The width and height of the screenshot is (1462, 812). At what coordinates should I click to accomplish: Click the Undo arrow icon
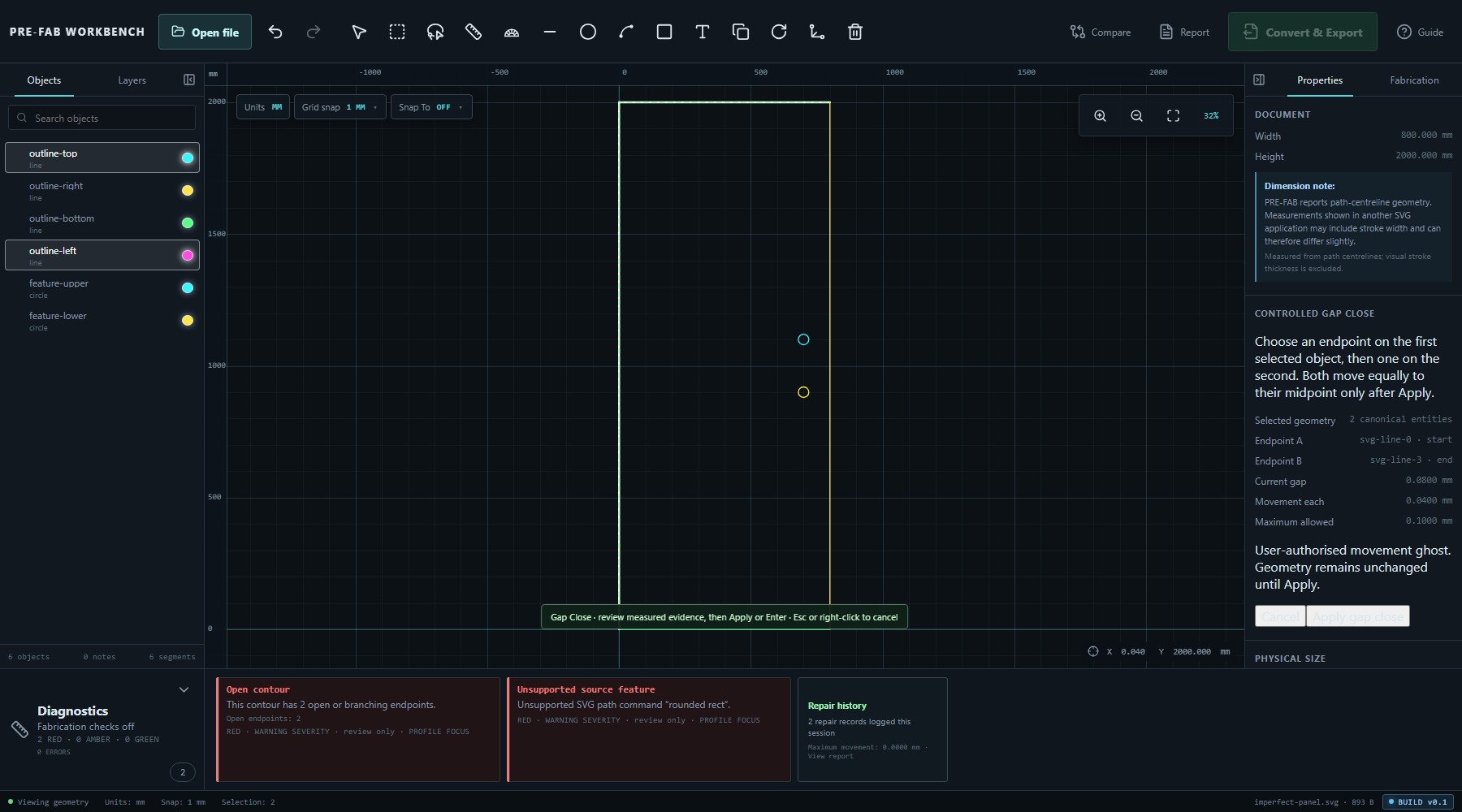click(x=275, y=32)
